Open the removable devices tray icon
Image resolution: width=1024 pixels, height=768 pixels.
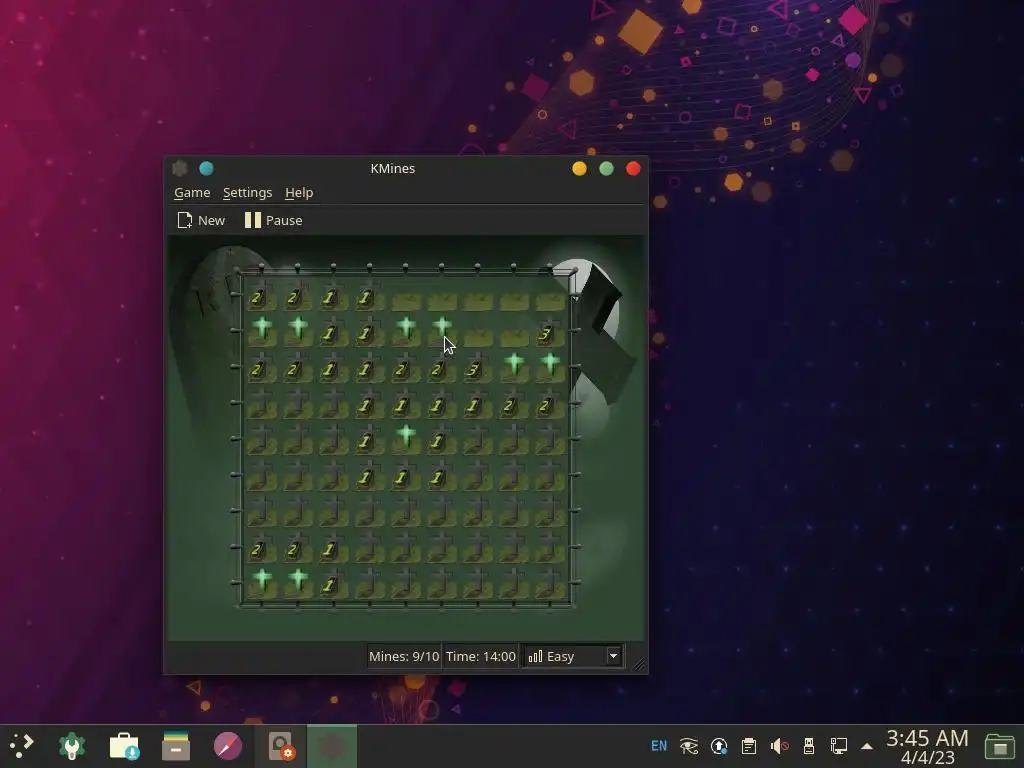tap(808, 746)
